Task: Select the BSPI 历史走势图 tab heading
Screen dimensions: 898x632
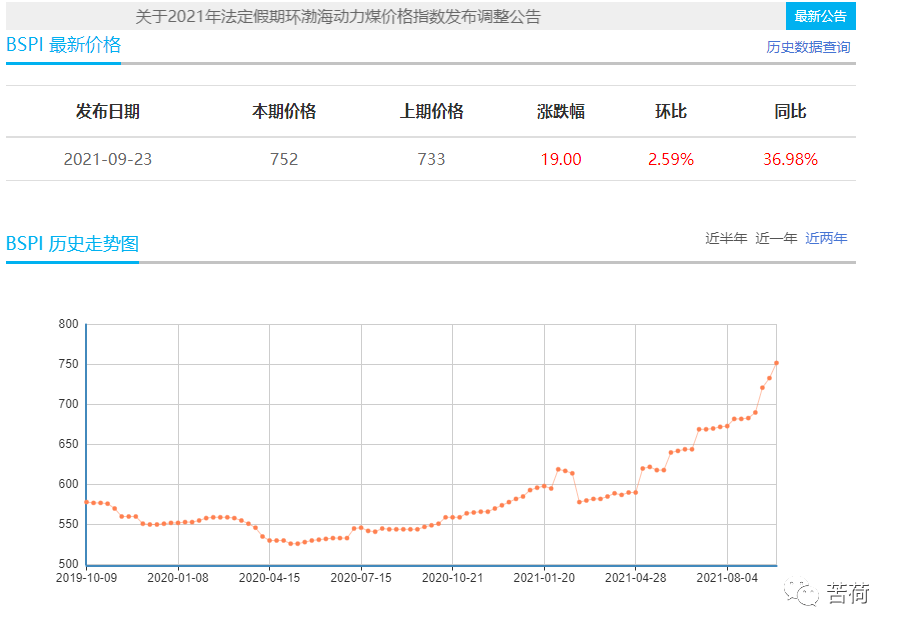Action: click(72, 244)
